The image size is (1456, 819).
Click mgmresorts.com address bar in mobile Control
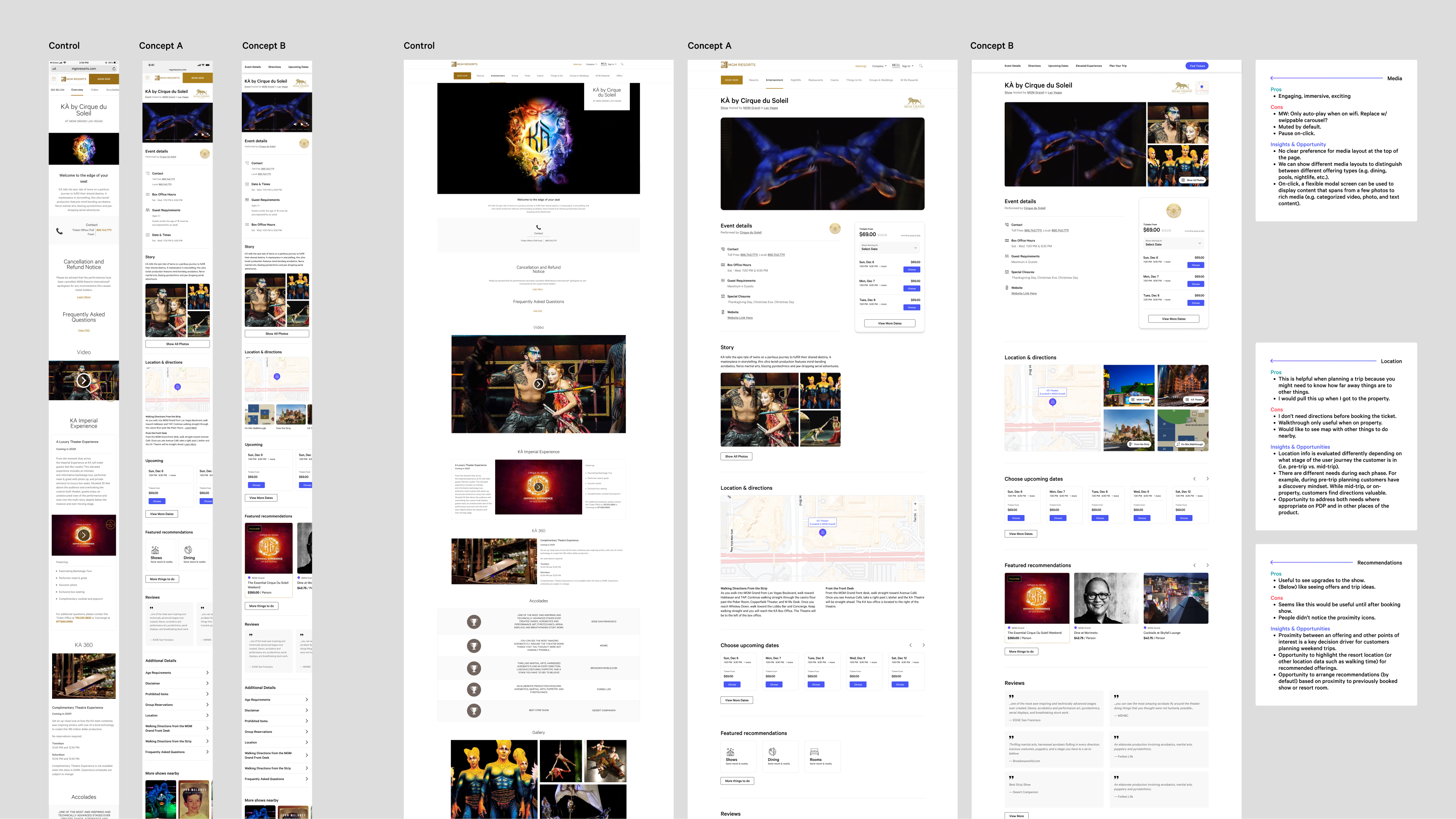point(84,68)
